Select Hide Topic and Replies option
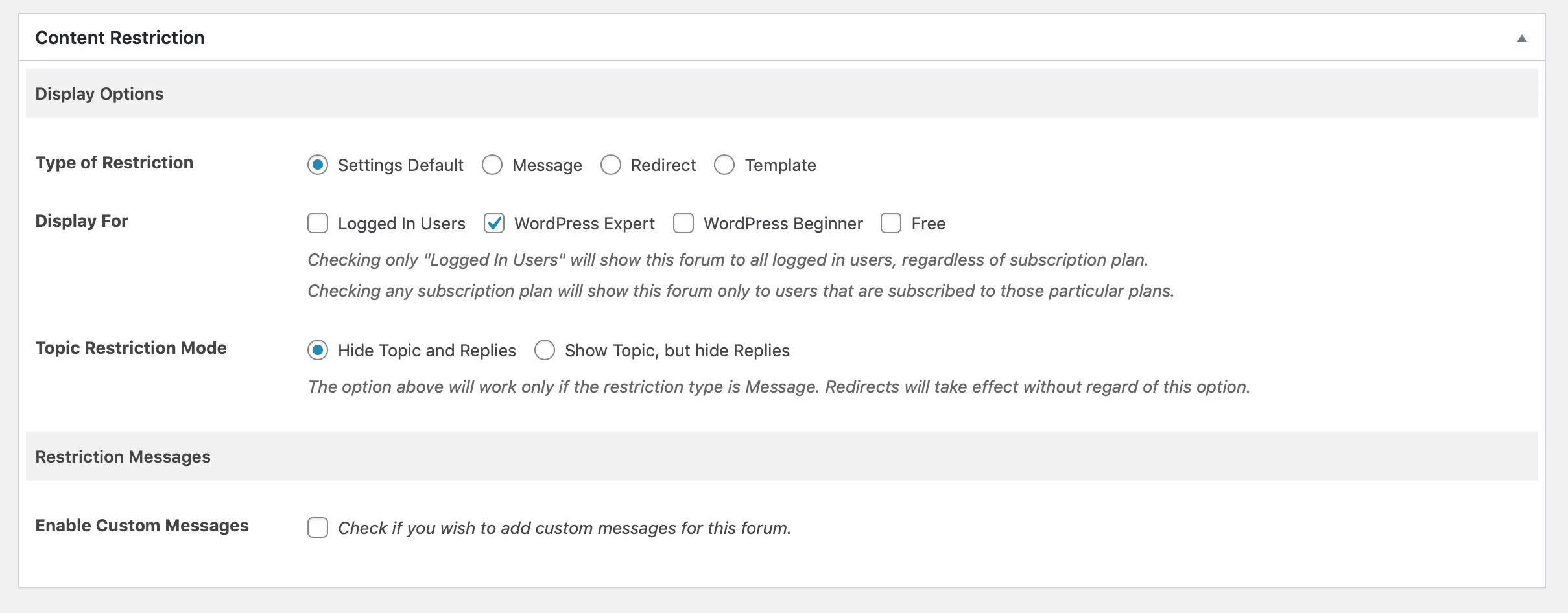The image size is (1568, 613). [318, 351]
